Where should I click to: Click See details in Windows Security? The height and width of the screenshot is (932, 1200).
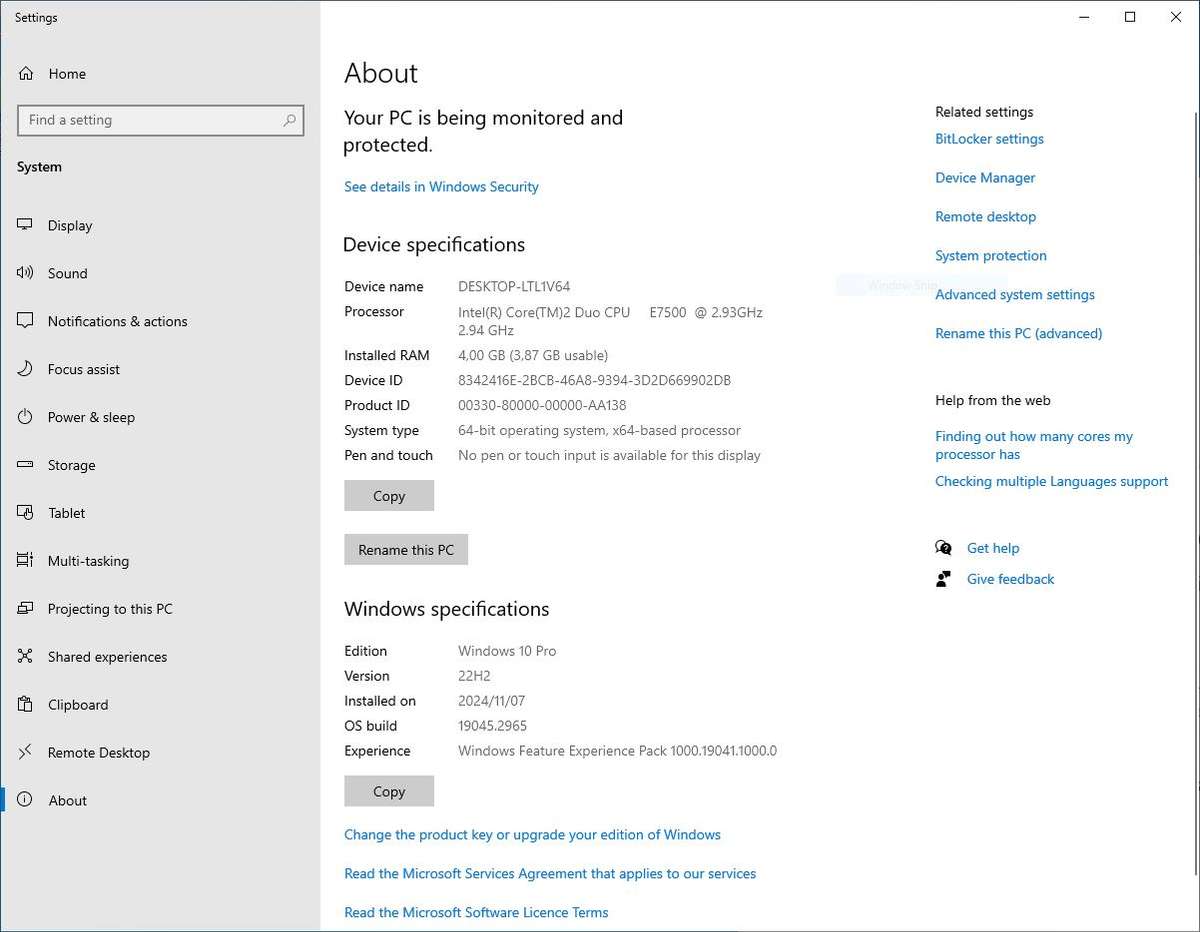pos(441,186)
